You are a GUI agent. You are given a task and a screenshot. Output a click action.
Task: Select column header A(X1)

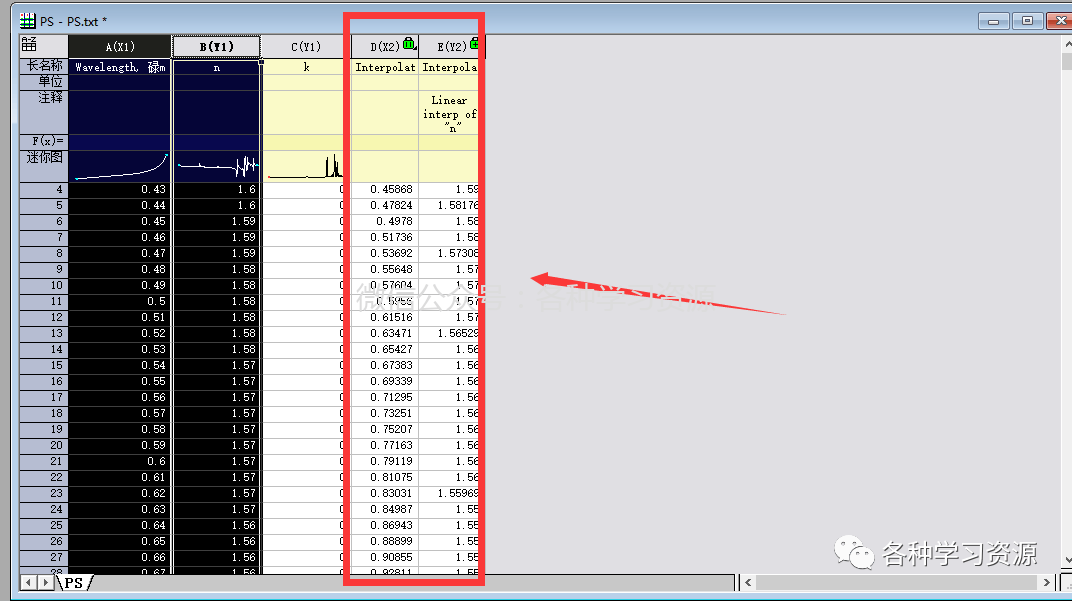pos(120,47)
